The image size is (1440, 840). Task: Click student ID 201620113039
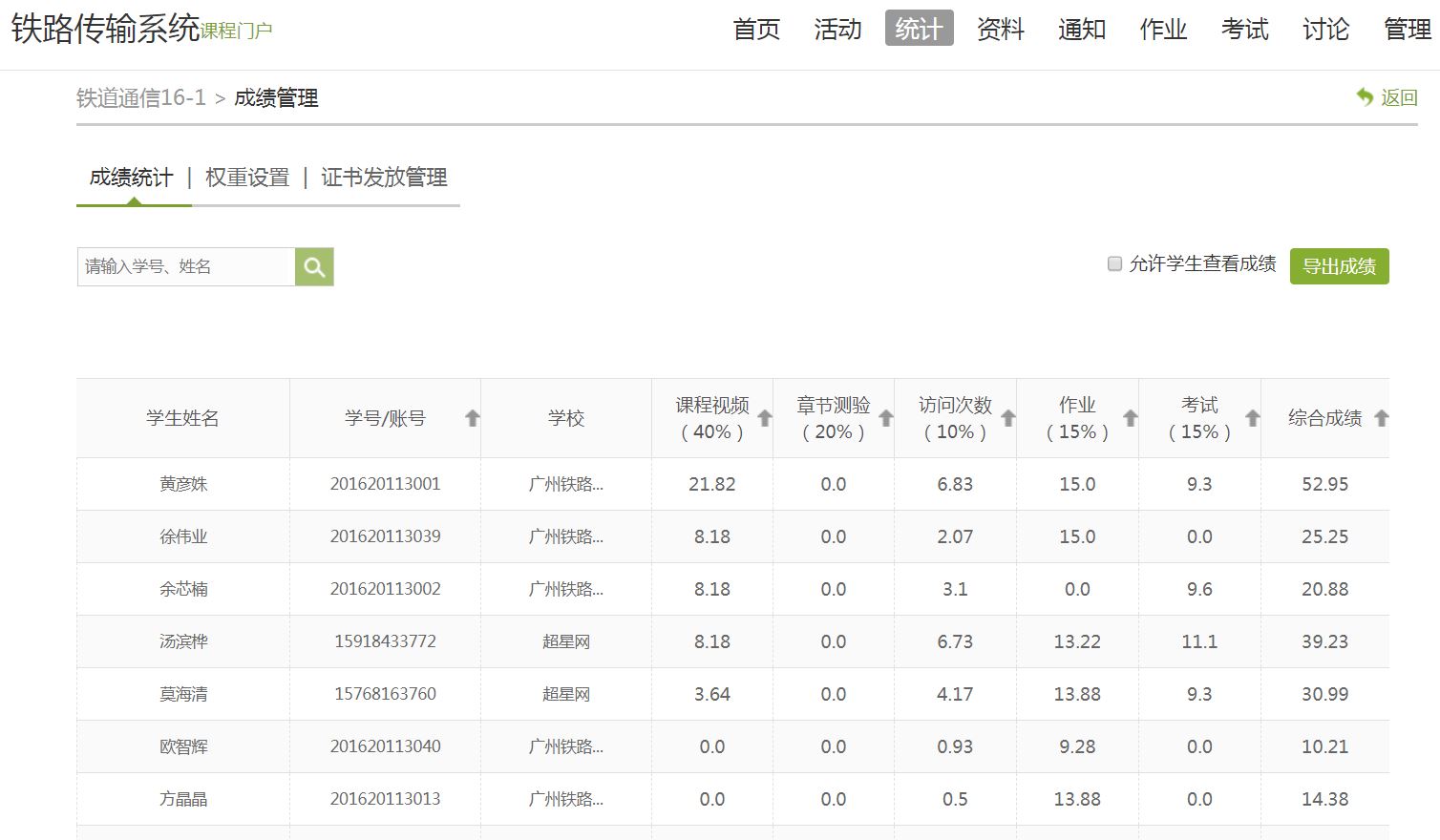[x=386, y=536]
